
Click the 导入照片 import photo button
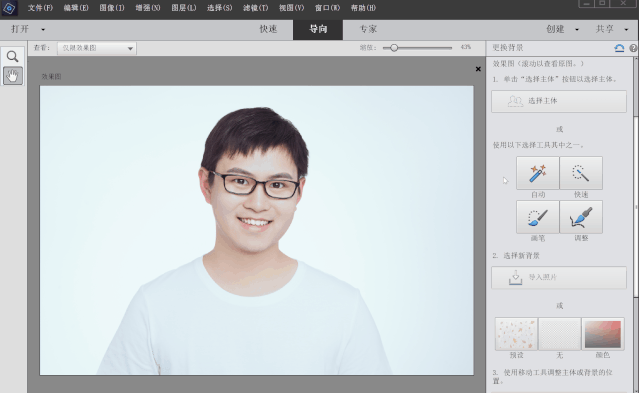click(x=559, y=278)
